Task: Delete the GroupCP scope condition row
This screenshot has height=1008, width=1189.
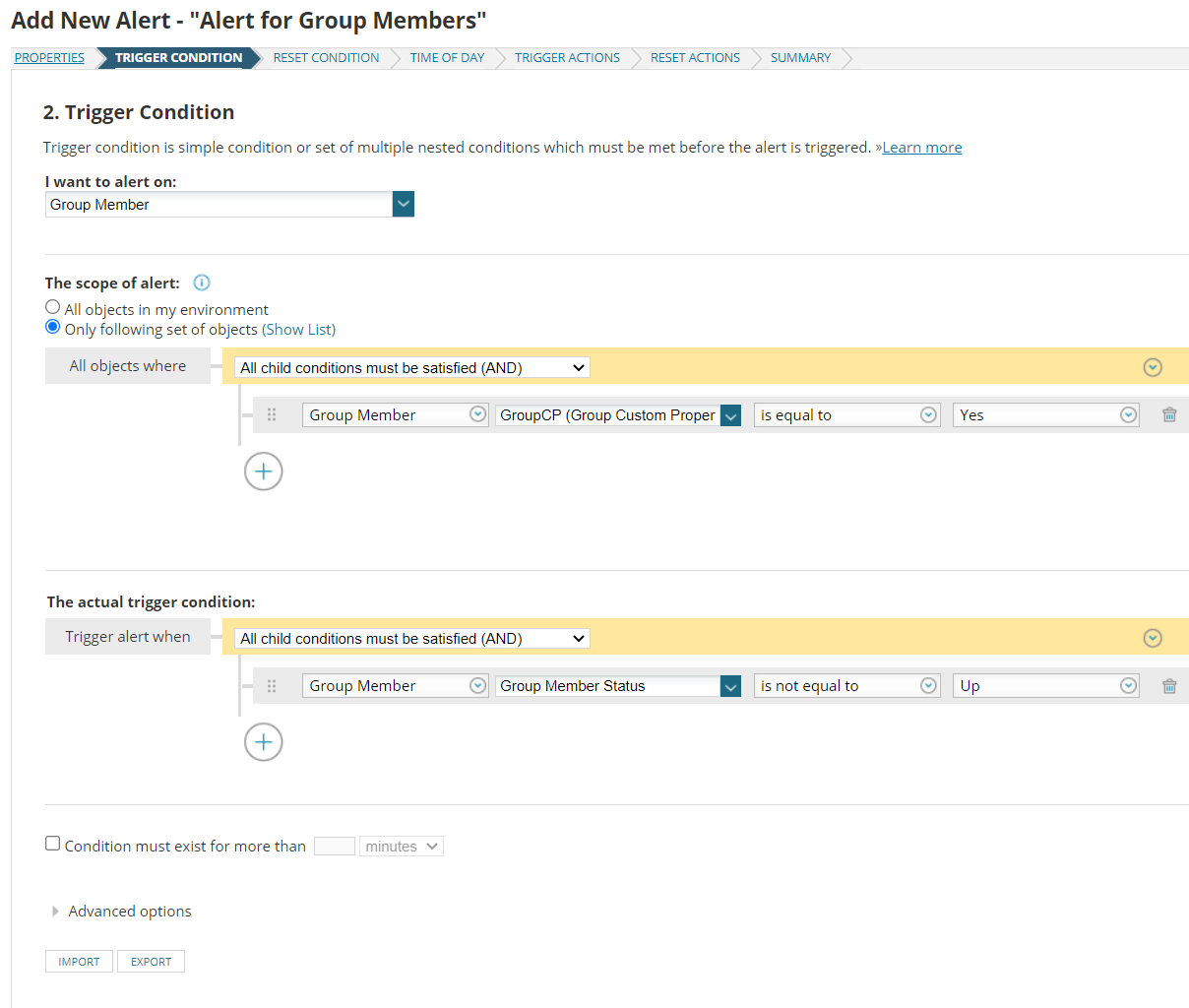Action: [1169, 414]
